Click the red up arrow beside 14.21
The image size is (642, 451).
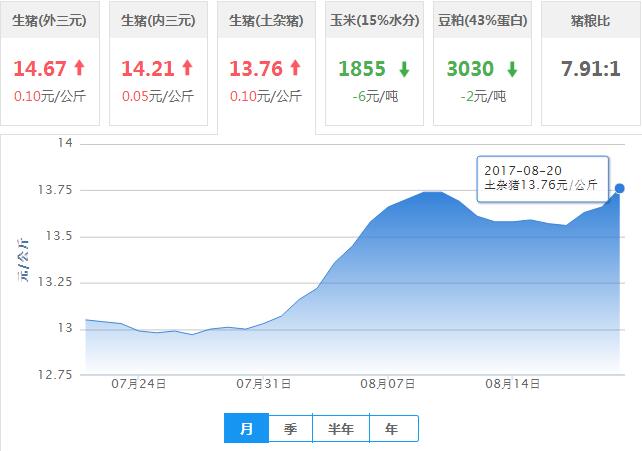(188, 68)
